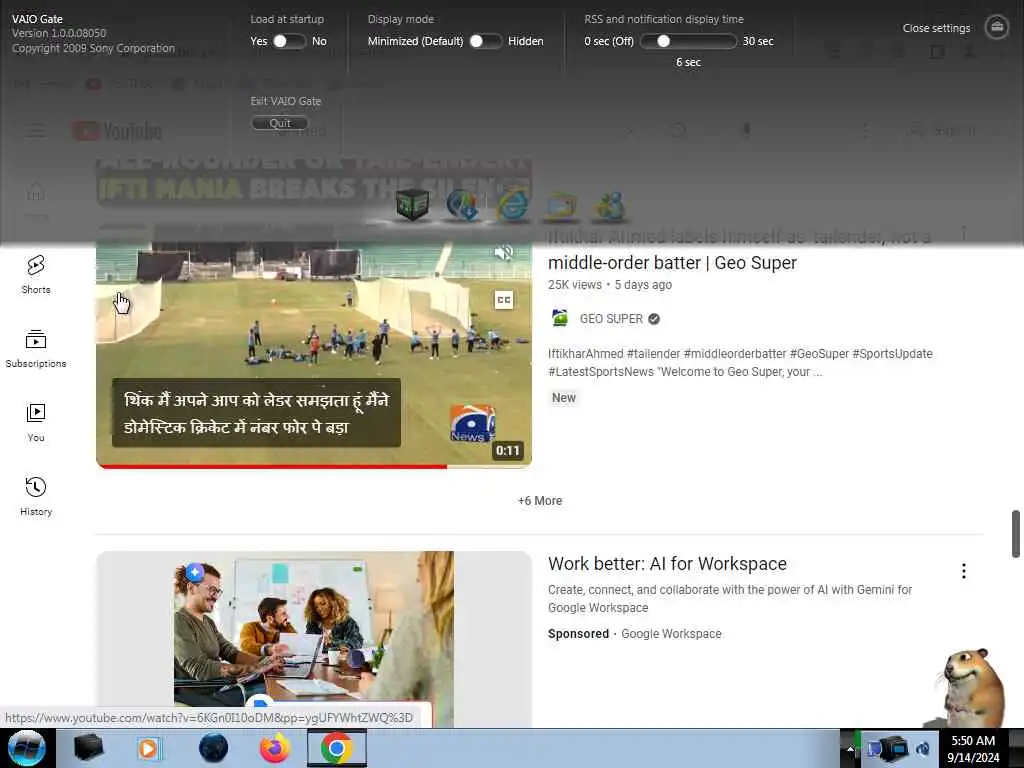Click the 'Yes' label under Load at startup

coord(259,41)
